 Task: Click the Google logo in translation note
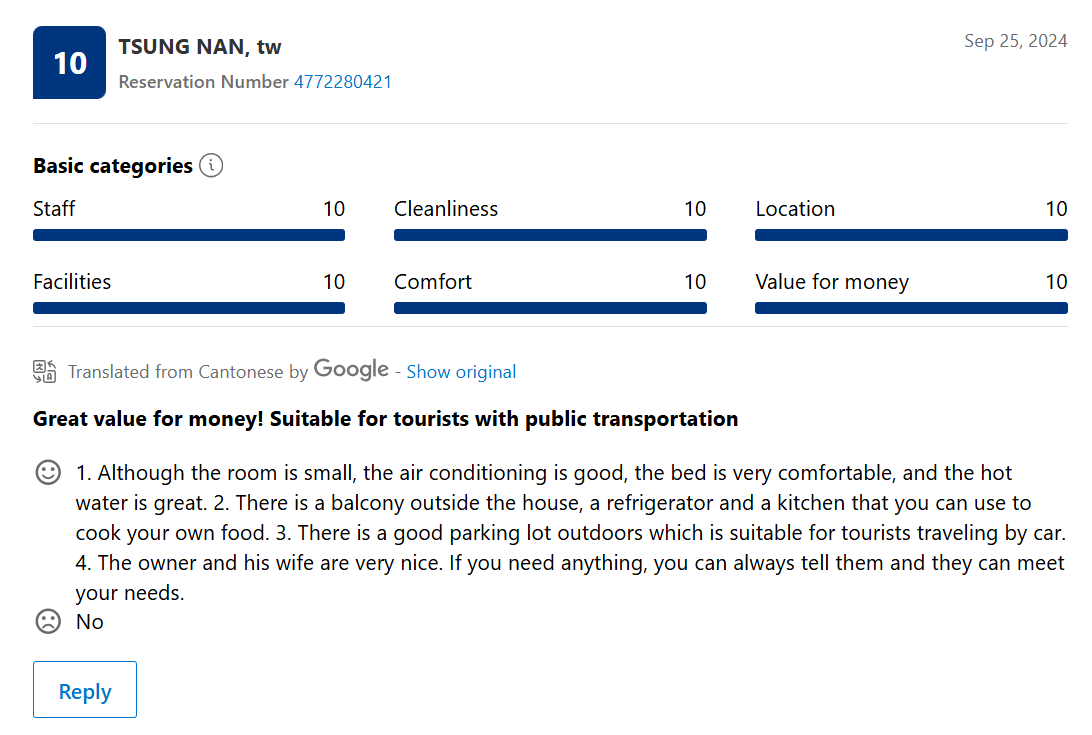pos(351,370)
